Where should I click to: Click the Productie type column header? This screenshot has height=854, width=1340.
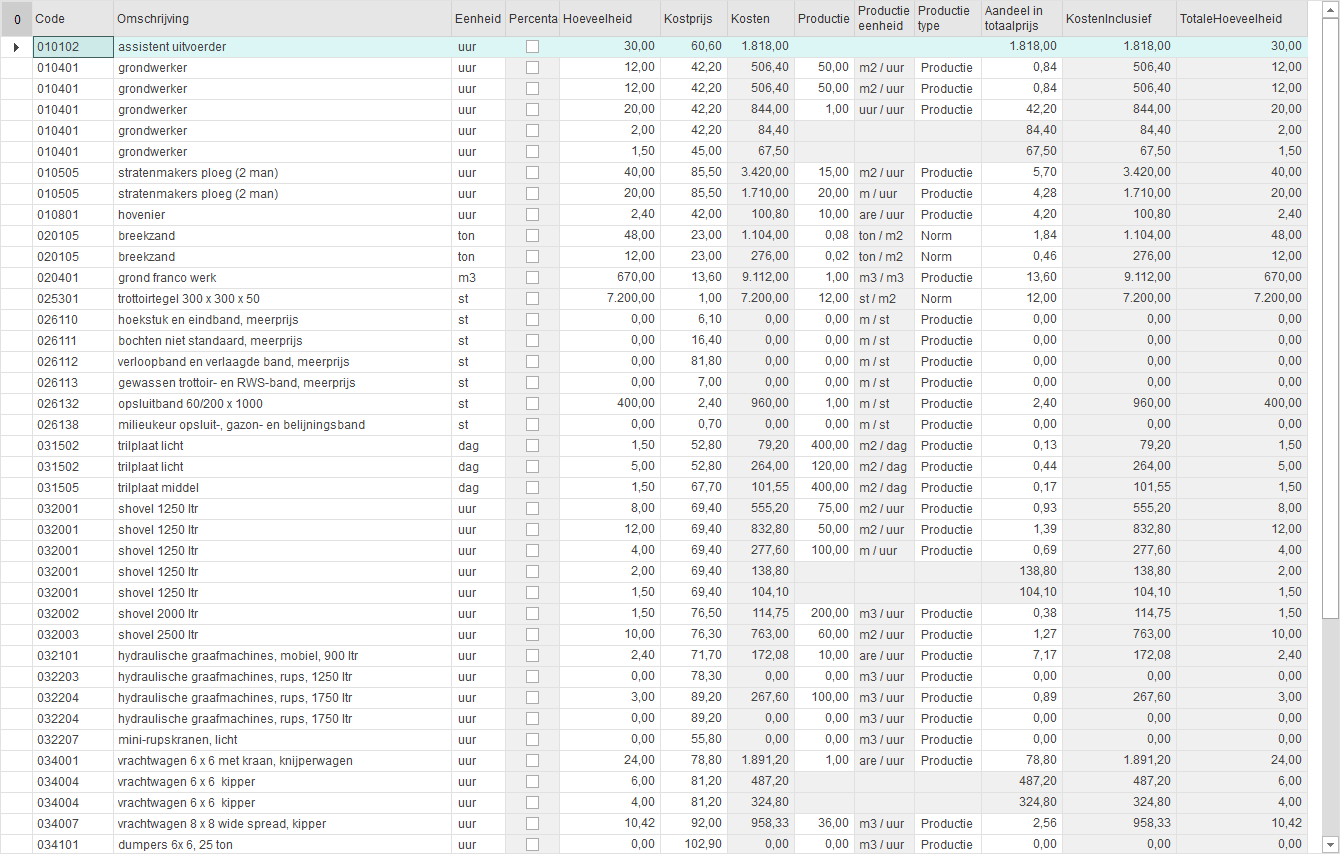[x=947, y=19]
